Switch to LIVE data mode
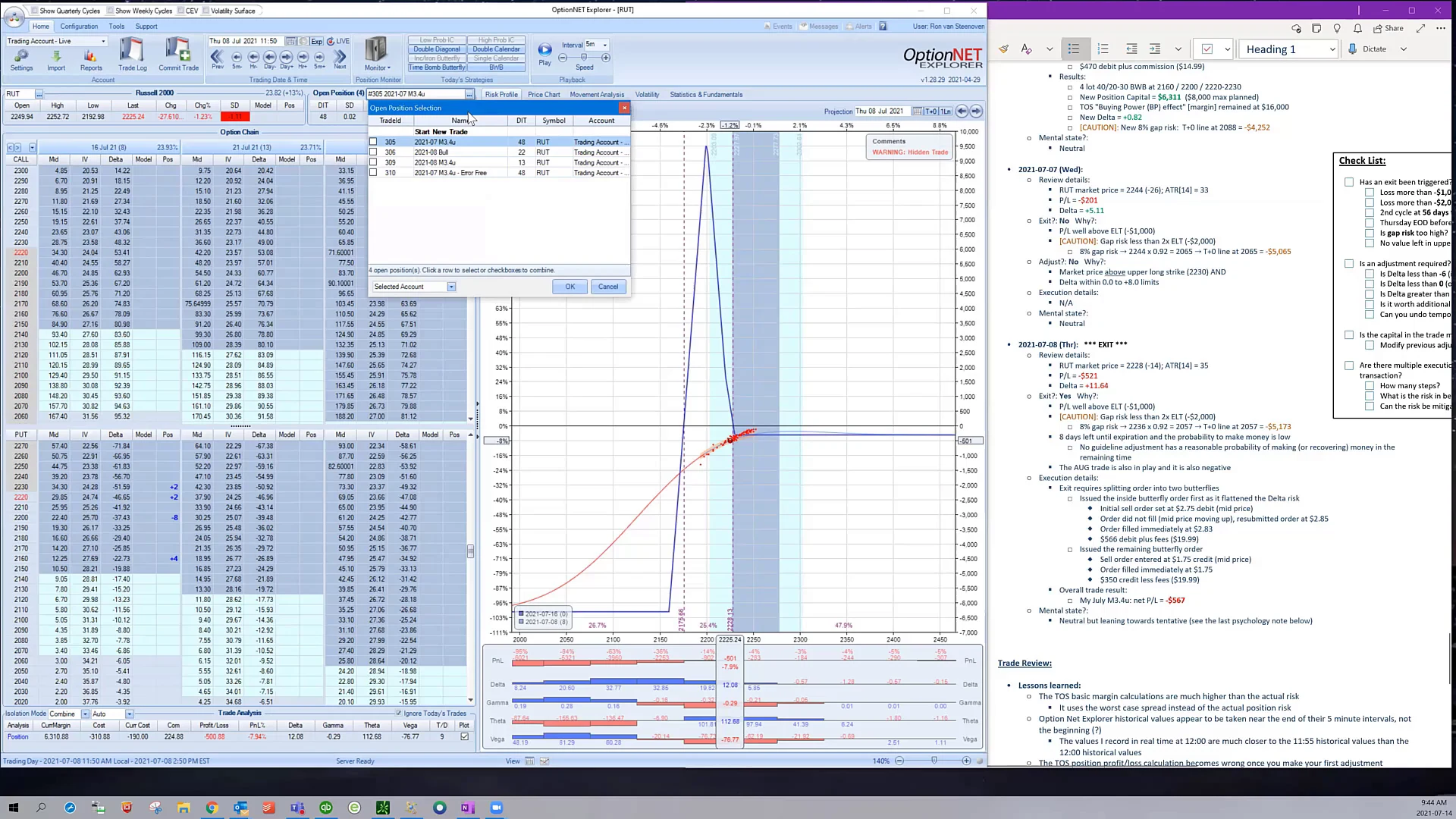1456x819 pixels. pyautogui.click(x=338, y=41)
